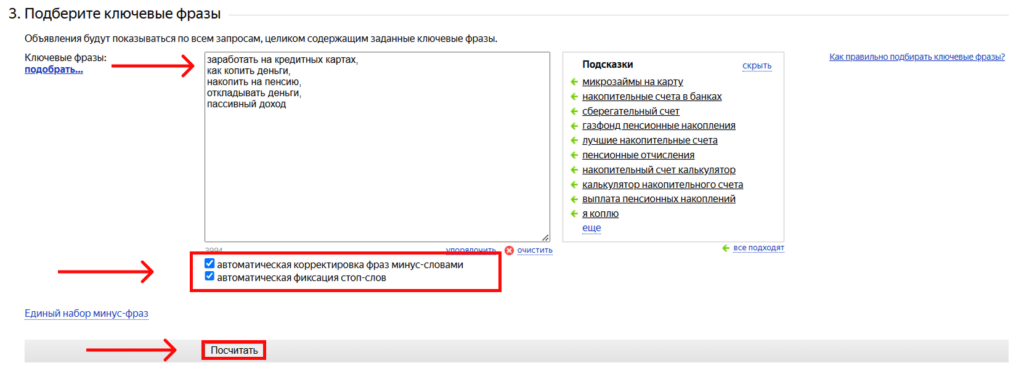Add suggestion arrow for сберегательный счет
The image size is (1024, 371).
click(x=574, y=112)
